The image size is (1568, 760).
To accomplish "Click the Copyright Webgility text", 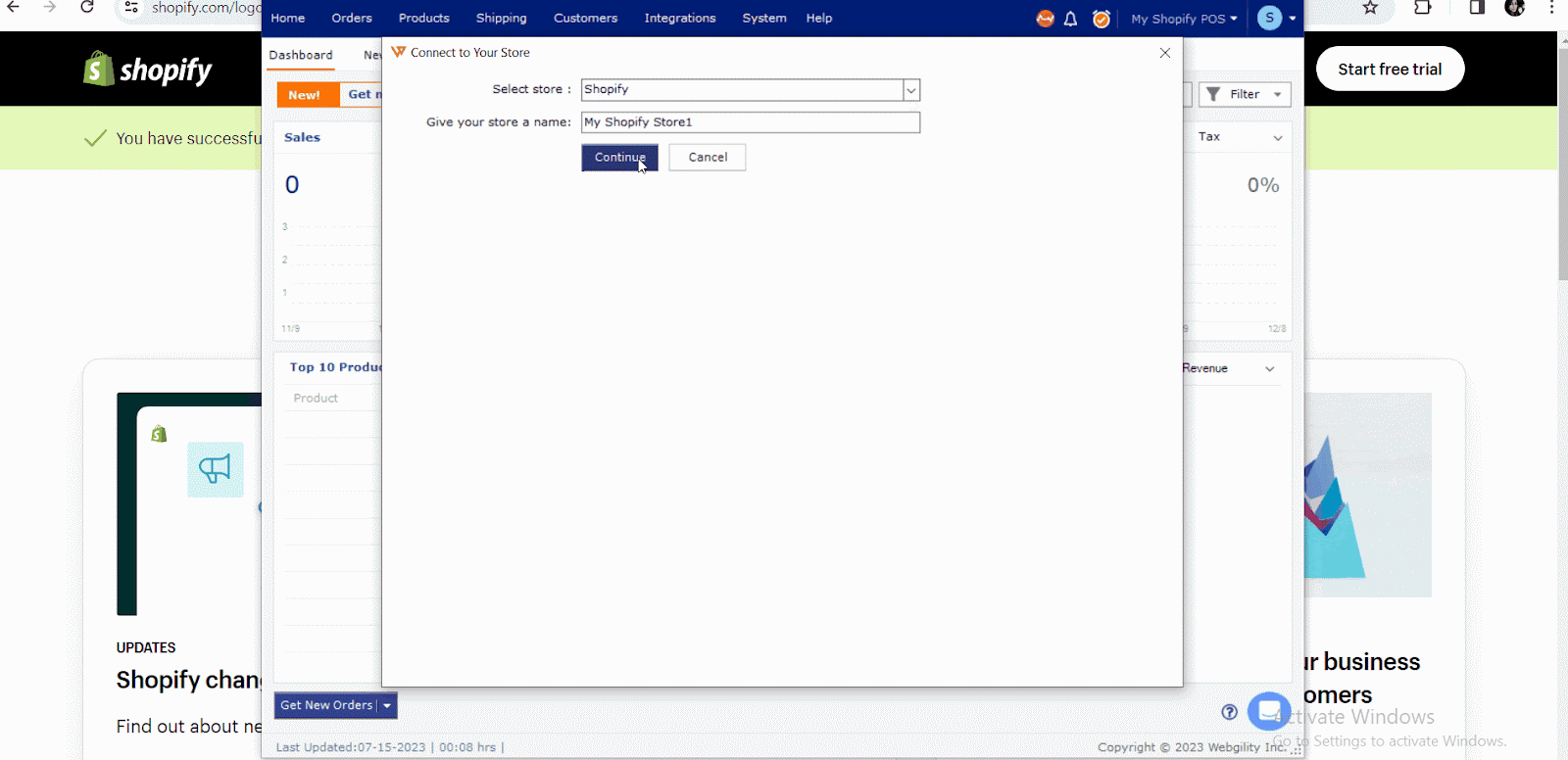I will click(1193, 747).
